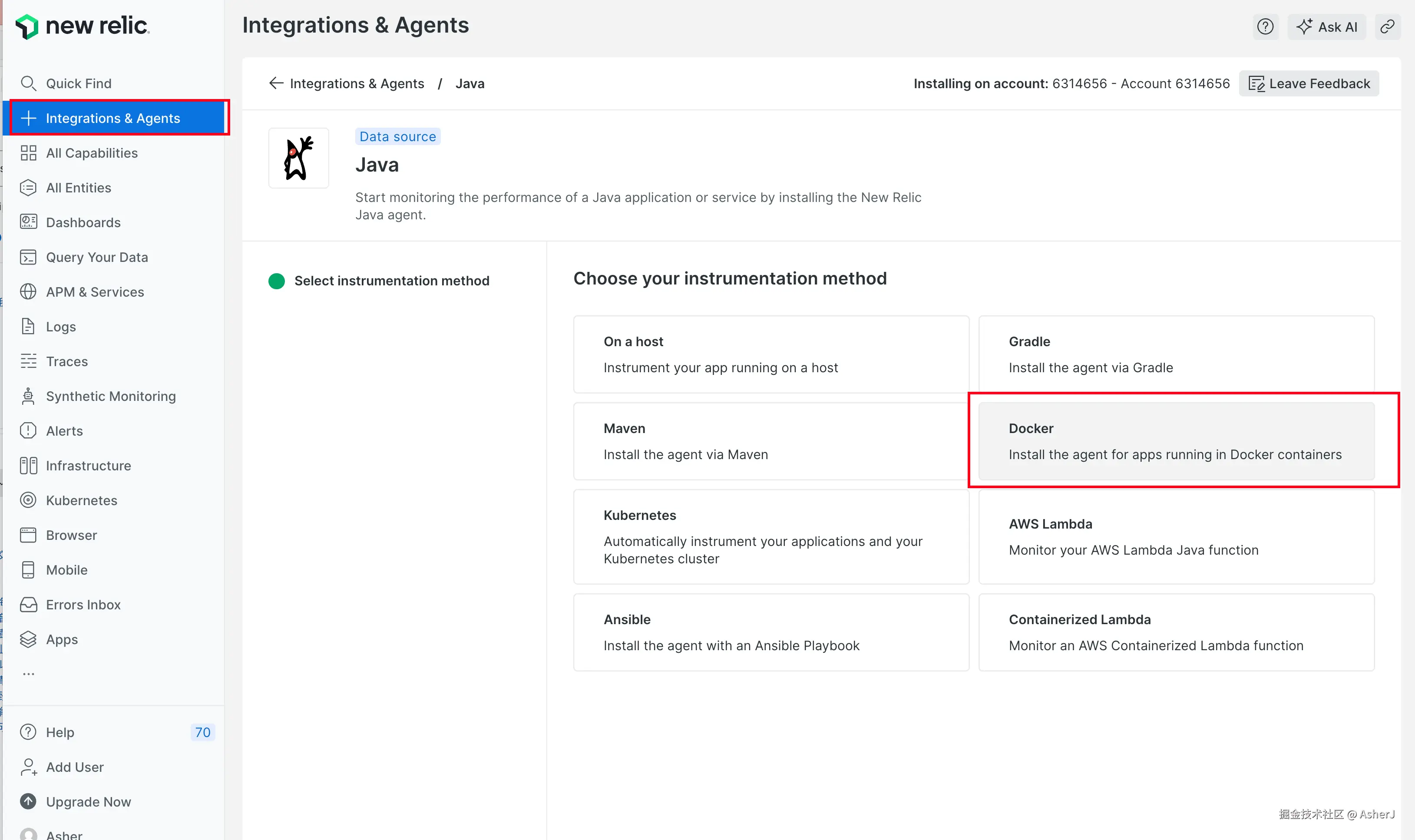Screen dimensions: 1415x840
Task: Click the Upgrade Now link
Action: pyautogui.click(x=88, y=801)
